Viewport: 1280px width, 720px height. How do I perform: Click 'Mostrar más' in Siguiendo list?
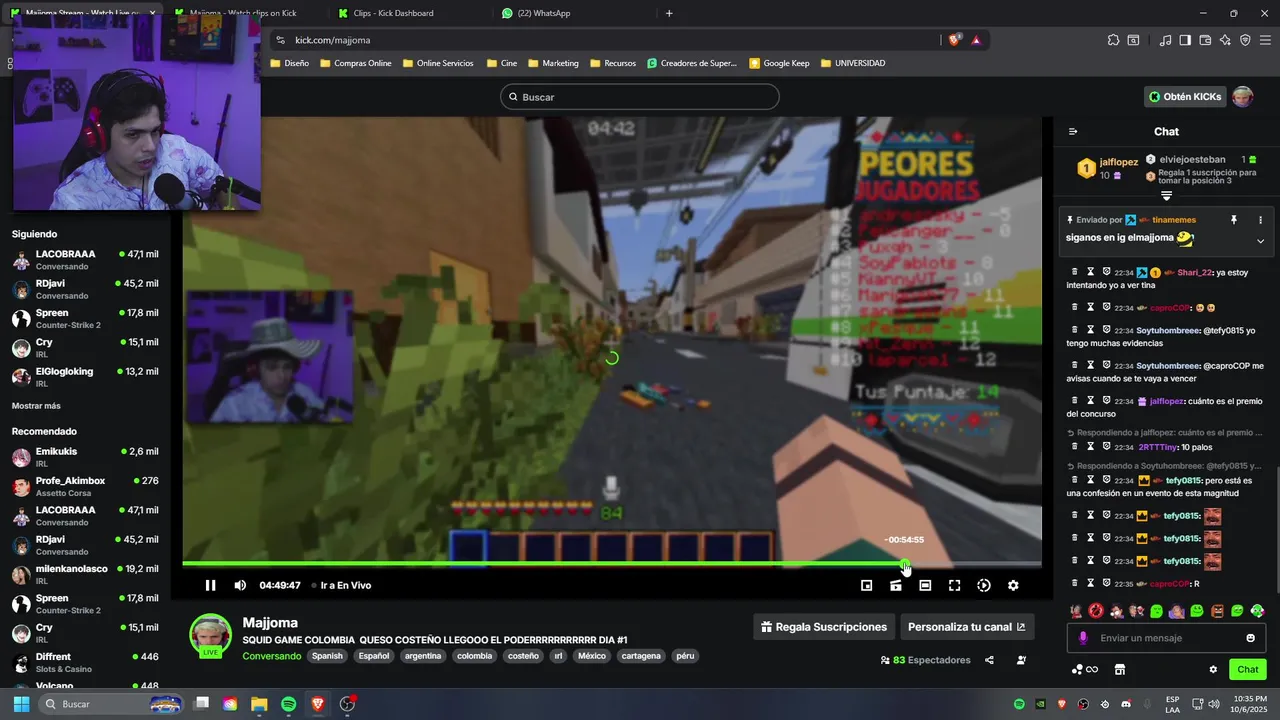36,406
